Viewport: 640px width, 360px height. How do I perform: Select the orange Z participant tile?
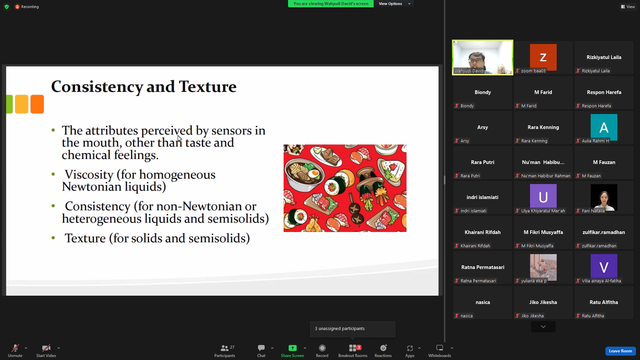tap(543, 57)
